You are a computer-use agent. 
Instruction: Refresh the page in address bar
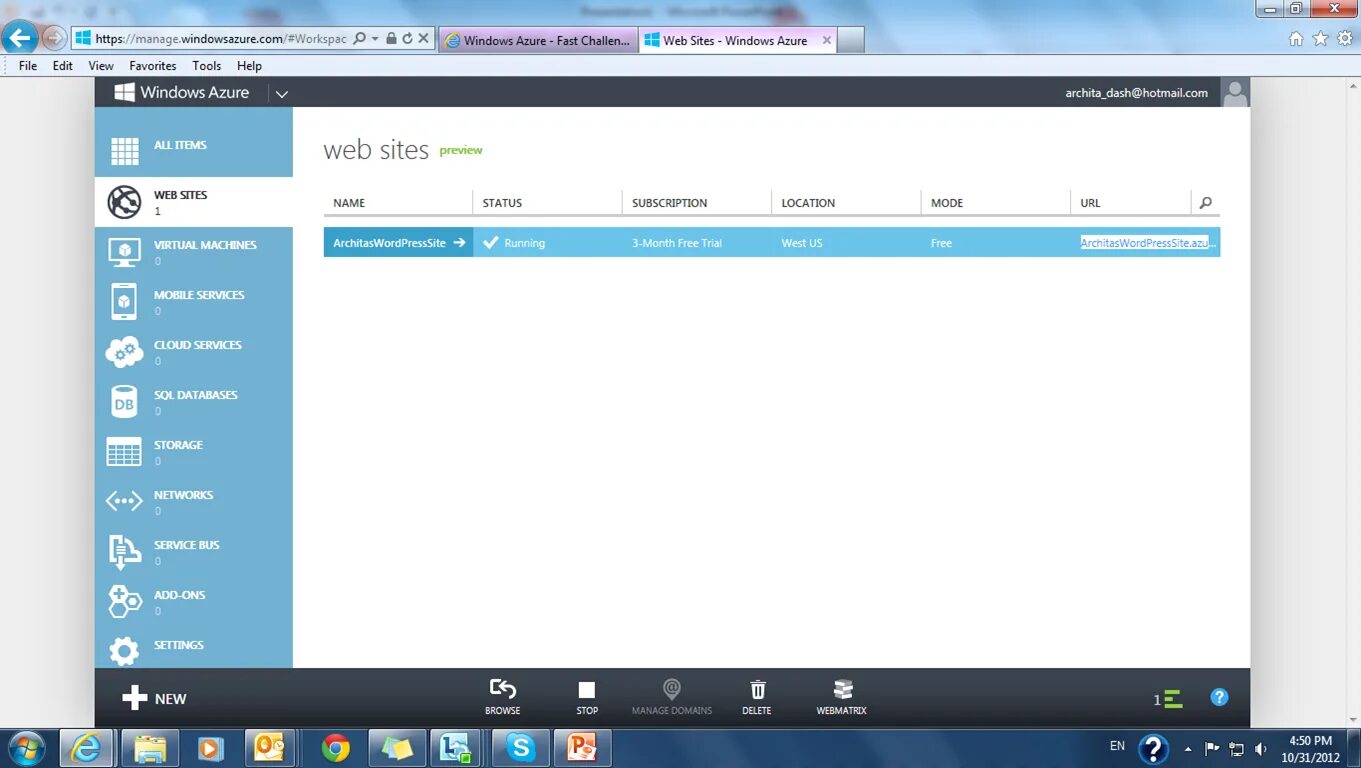coord(407,39)
